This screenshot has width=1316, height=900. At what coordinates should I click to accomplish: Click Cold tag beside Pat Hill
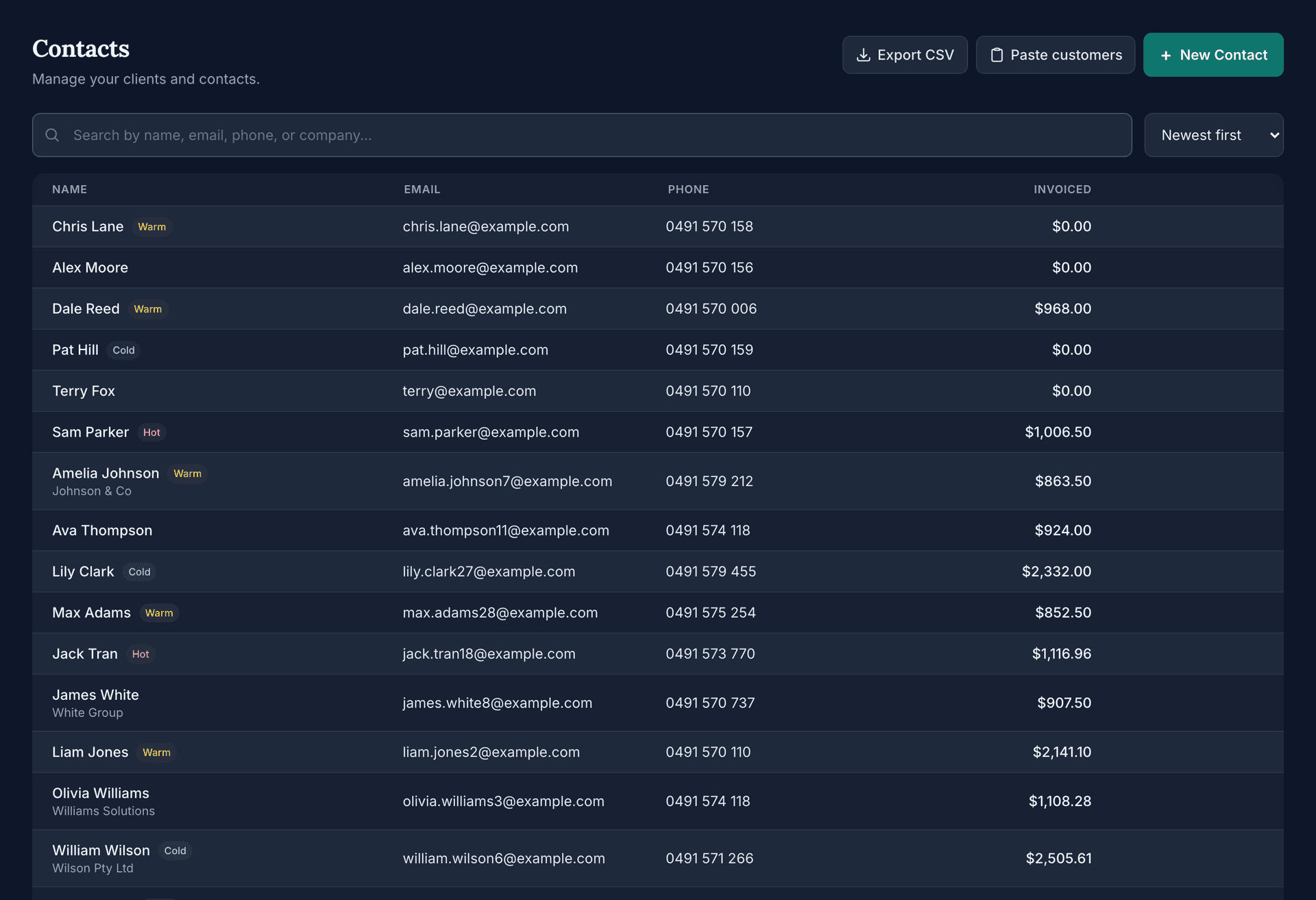tap(123, 350)
